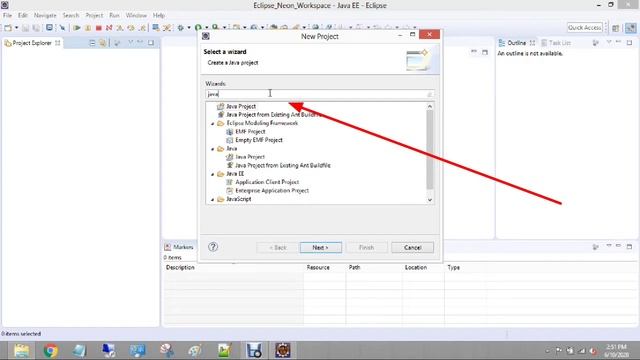The width and height of the screenshot is (640, 360).
Task: Click the red Terminate square icon
Action: click(x=98, y=28)
